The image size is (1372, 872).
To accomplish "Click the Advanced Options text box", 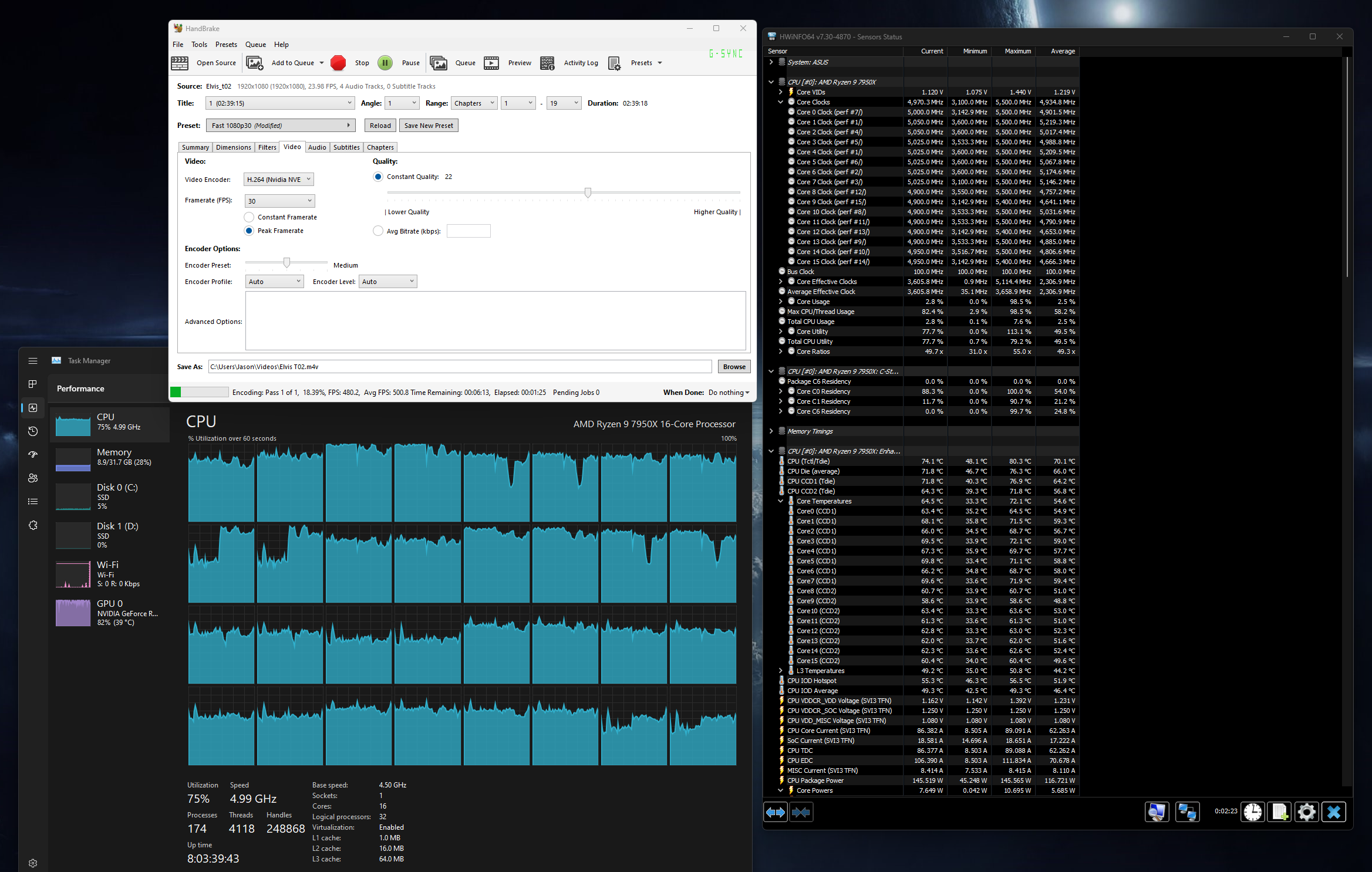I will pos(495,321).
